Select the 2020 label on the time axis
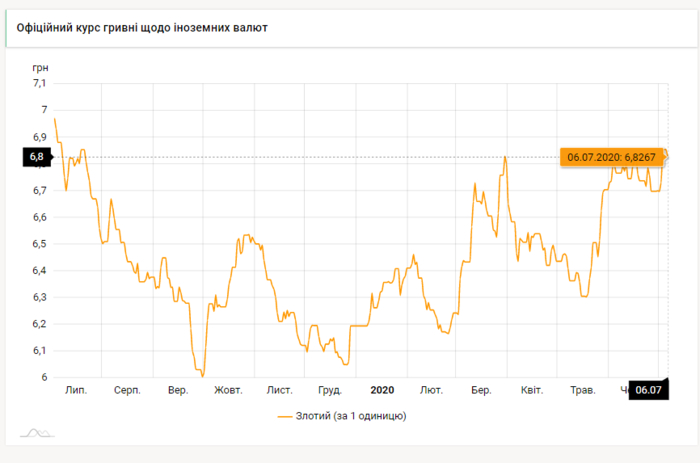This screenshot has width=700, height=463. [x=383, y=390]
